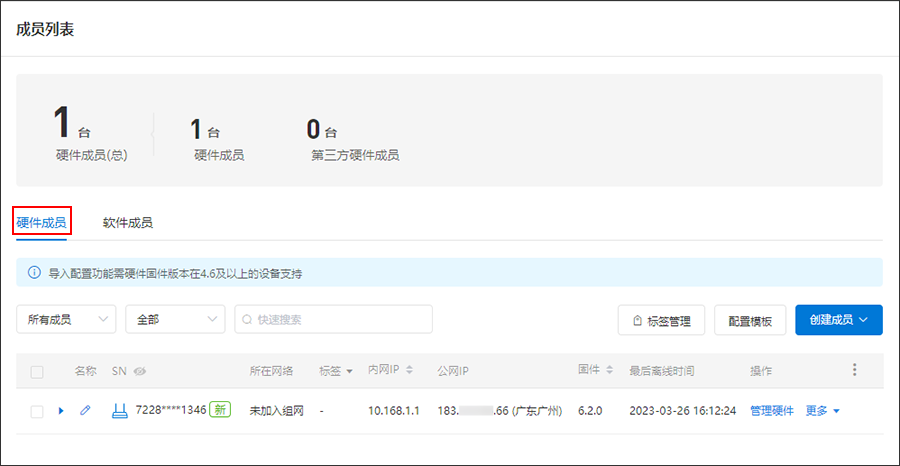Open the 标签 column filter arrow
The height and width of the screenshot is (466, 900).
point(349,372)
